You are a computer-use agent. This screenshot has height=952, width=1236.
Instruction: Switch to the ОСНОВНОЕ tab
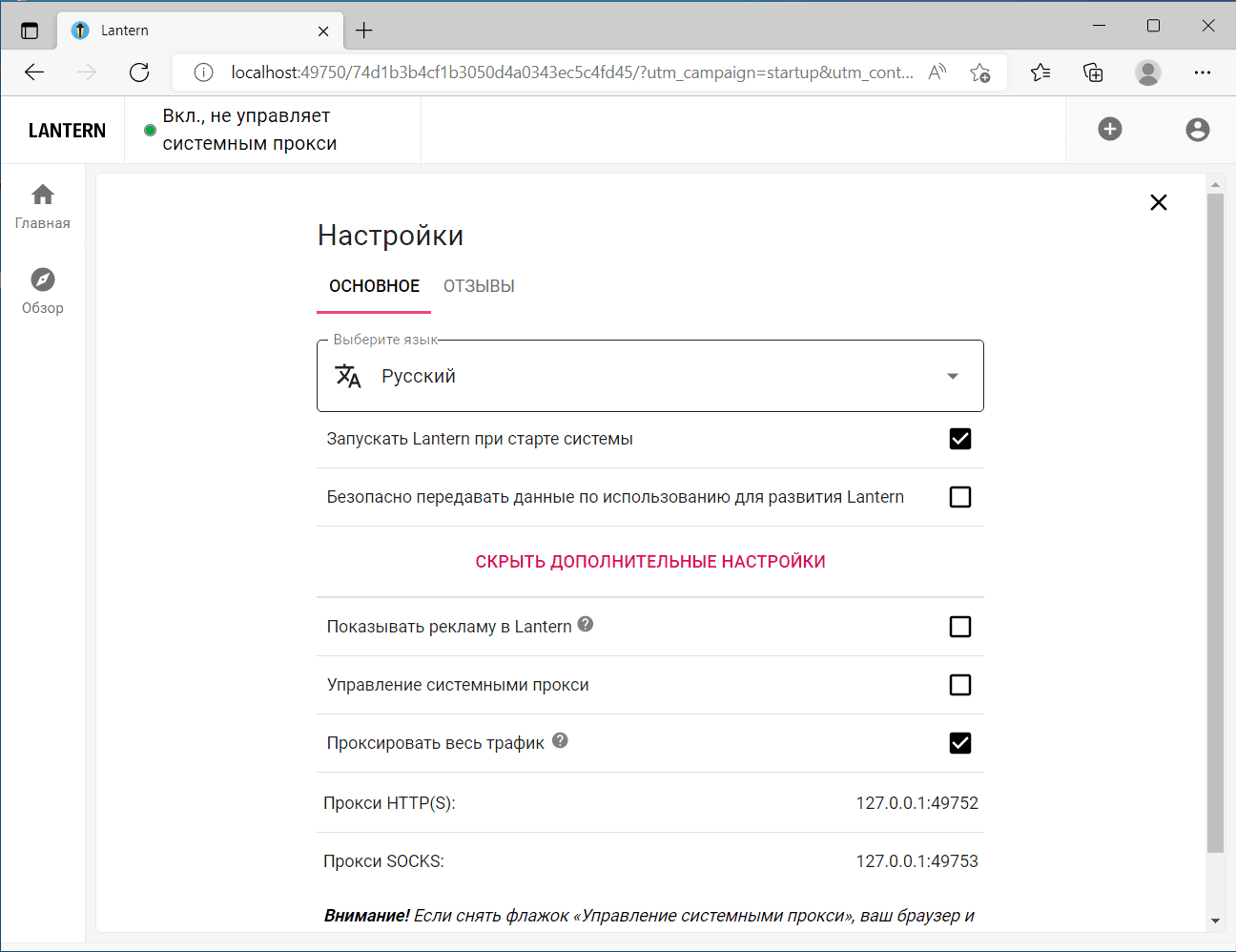click(x=374, y=286)
